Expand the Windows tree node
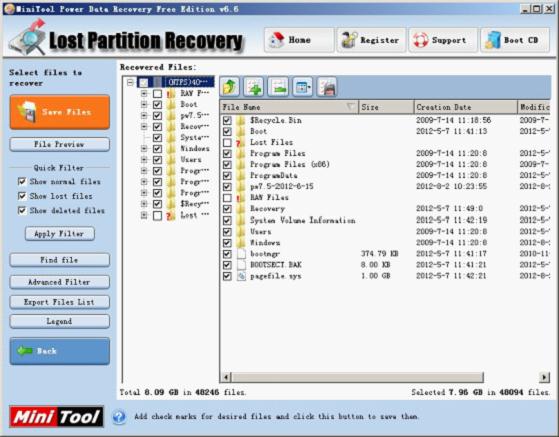Image resolution: width=559 pixels, height=437 pixels. (144, 149)
